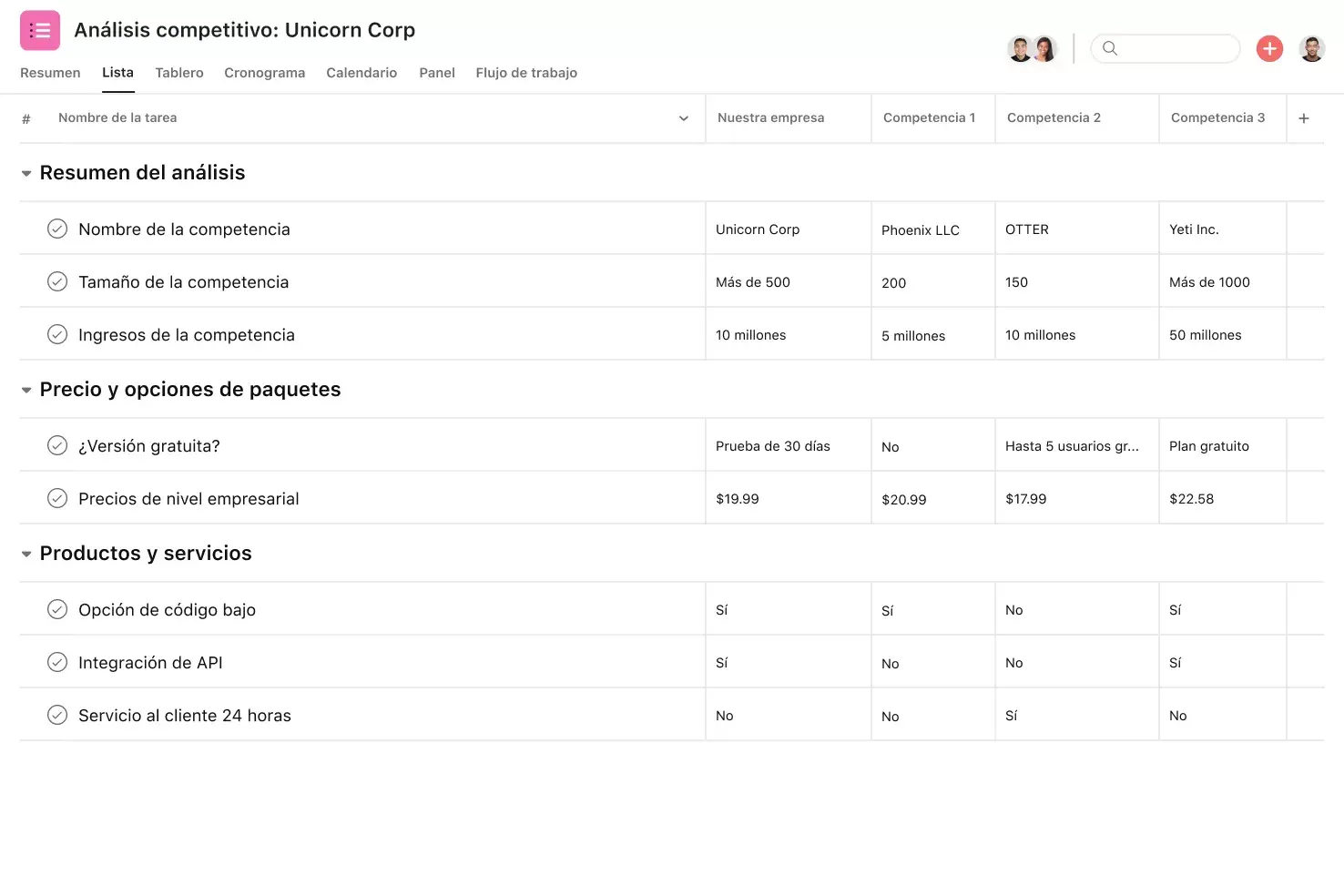Image resolution: width=1344 pixels, height=896 pixels.
Task: Click the $22.58 price cell
Action: point(1223,498)
